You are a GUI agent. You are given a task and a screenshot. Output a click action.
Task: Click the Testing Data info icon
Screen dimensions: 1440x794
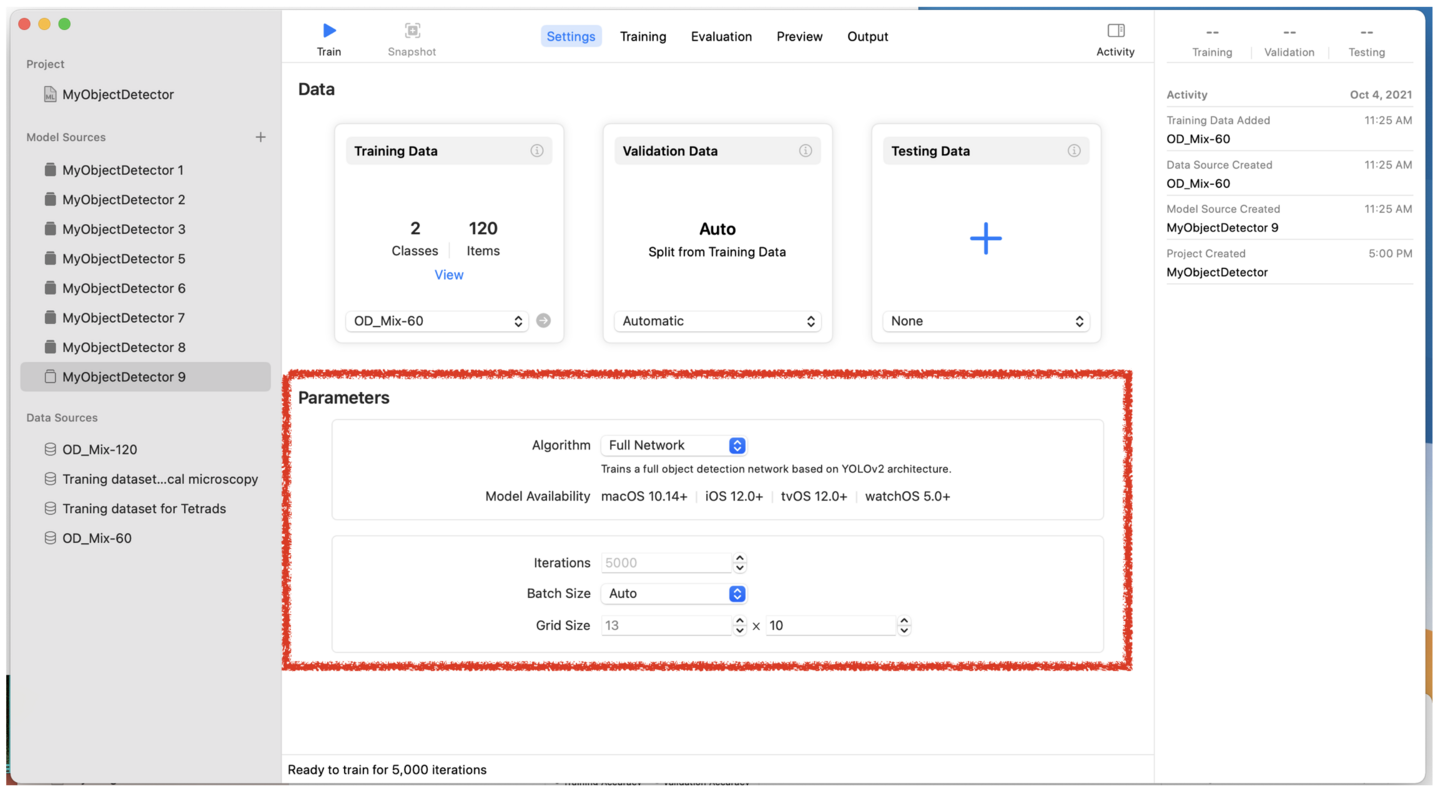coord(1073,151)
